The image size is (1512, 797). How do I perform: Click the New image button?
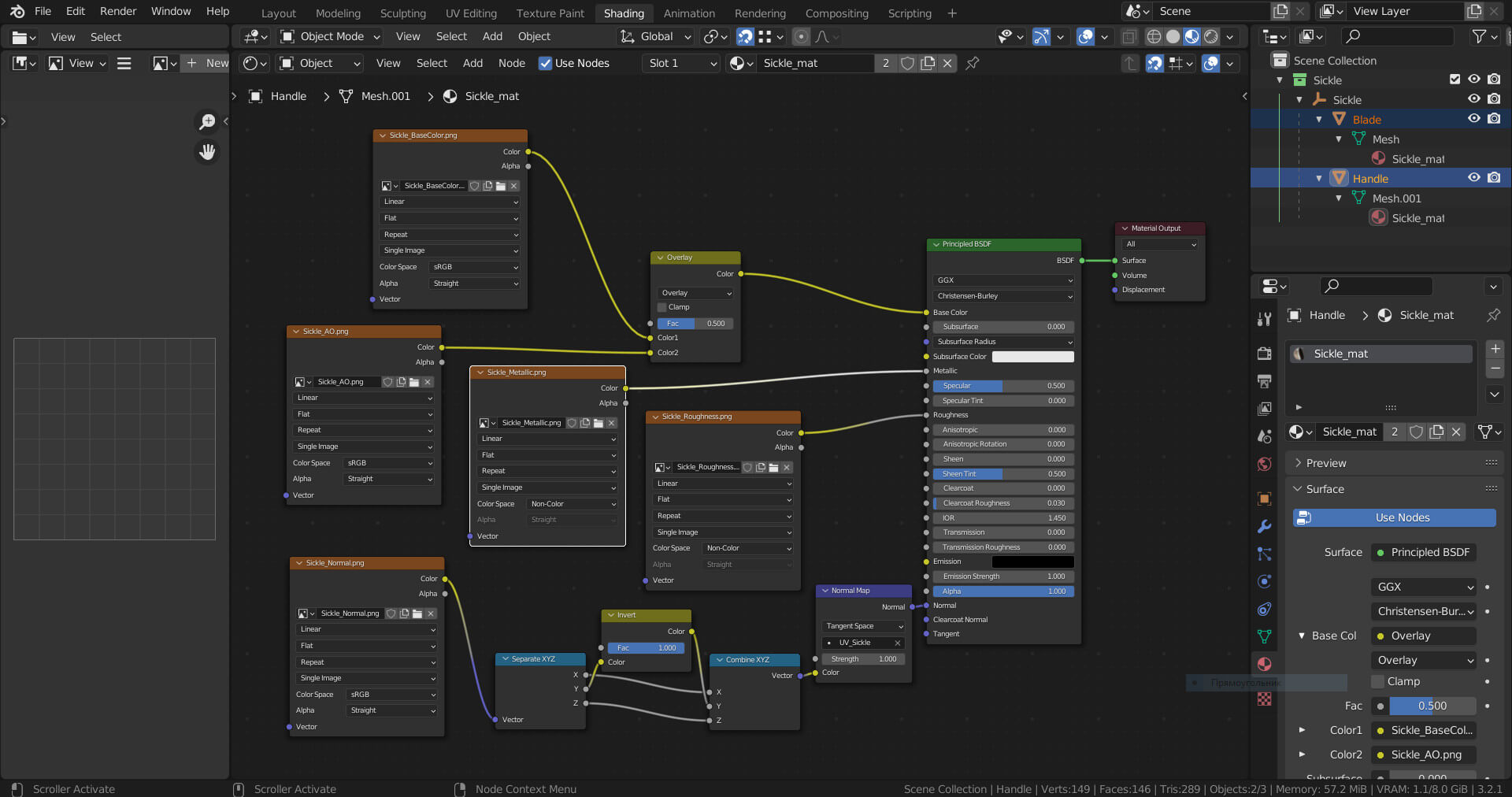pos(208,63)
